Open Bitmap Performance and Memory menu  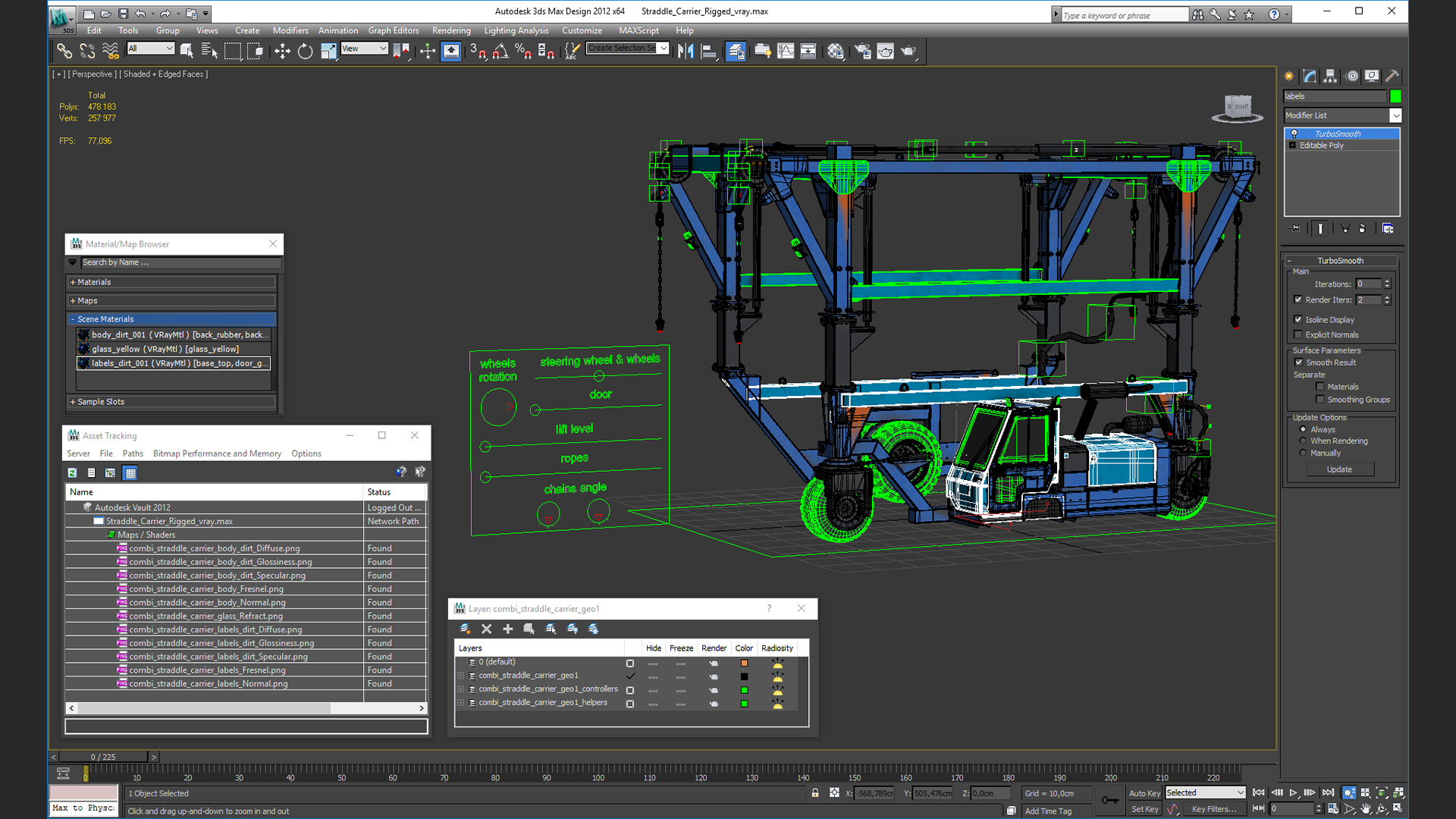point(217,453)
